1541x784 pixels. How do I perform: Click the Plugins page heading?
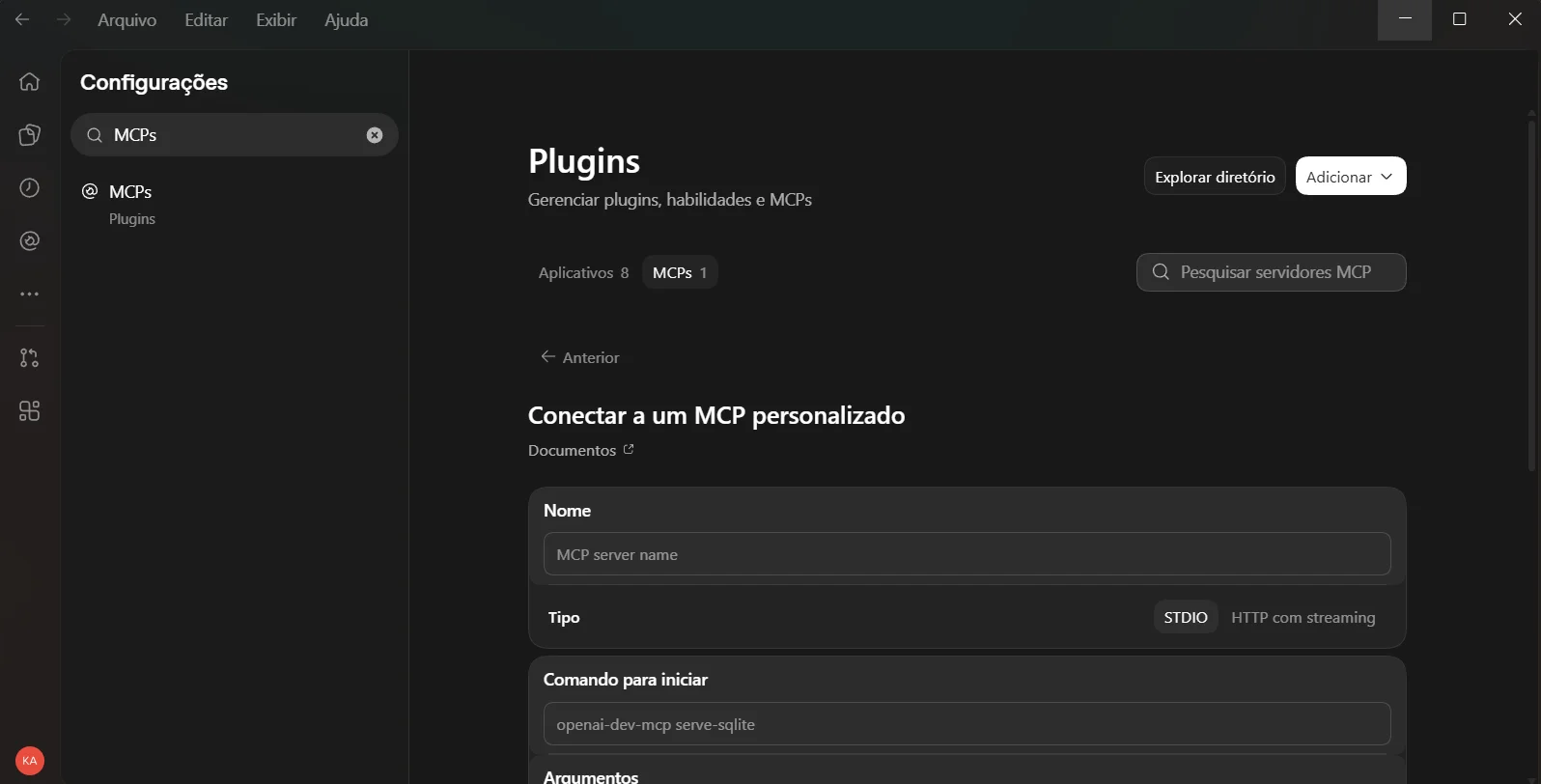[x=584, y=161]
